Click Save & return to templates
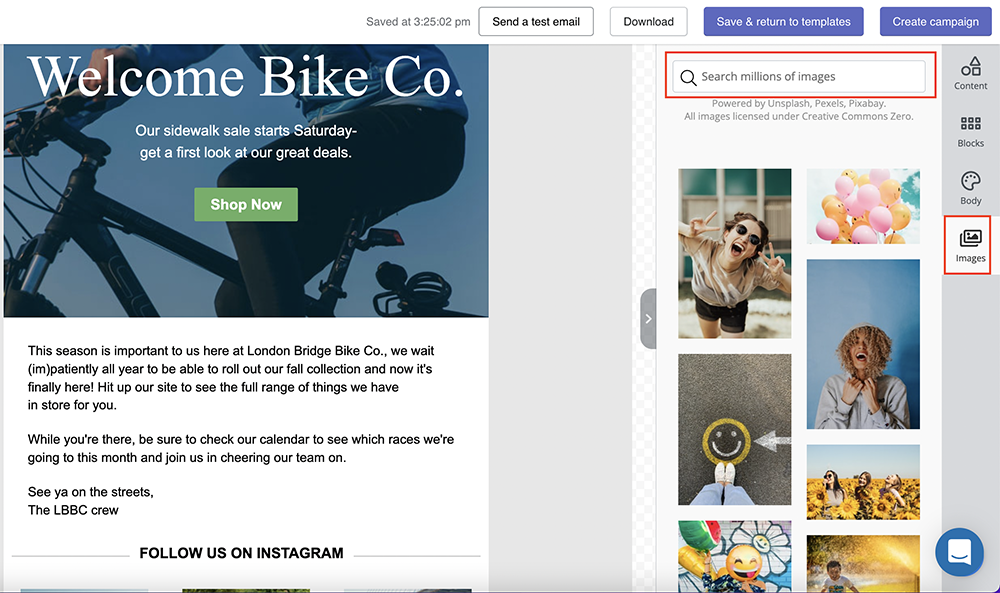Image resolution: width=1000 pixels, height=593 pixels. point(783,22)
